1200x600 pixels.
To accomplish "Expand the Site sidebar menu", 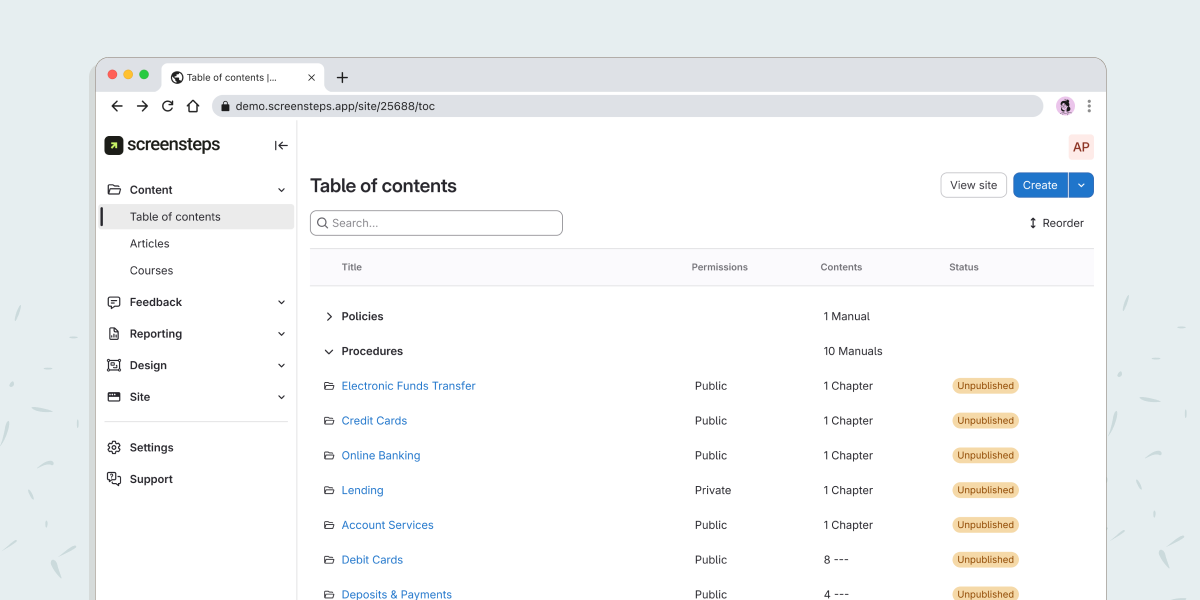I will [281, 397].
